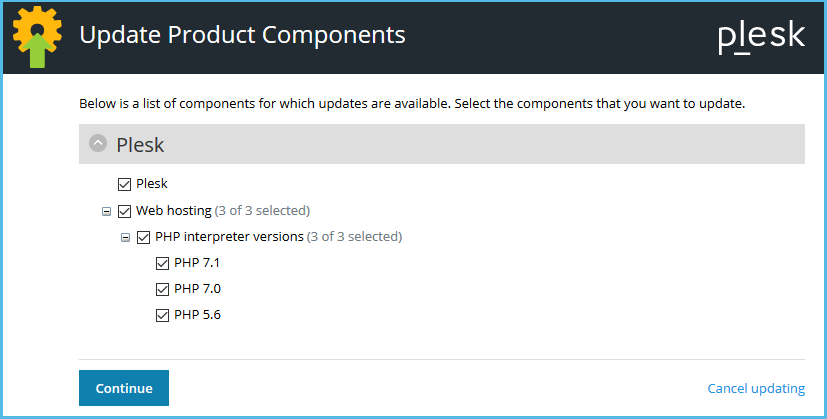The image size is (827, 419).
Task: Click the PHP interpreter versions label
Action: [229, 236]
